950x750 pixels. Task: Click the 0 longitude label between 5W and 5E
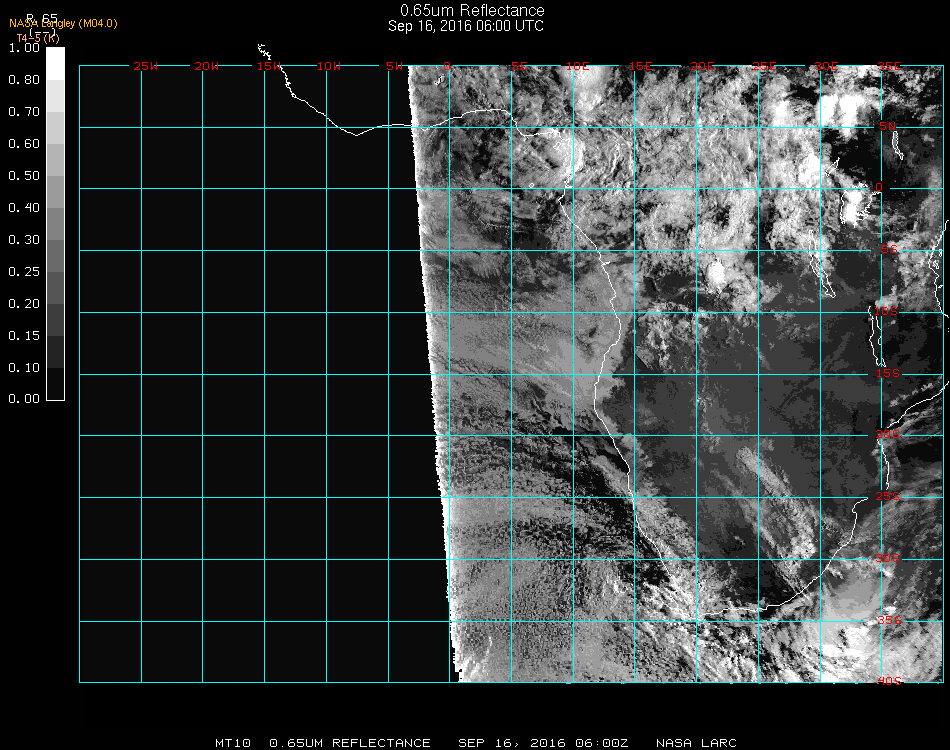coord(447,66)
